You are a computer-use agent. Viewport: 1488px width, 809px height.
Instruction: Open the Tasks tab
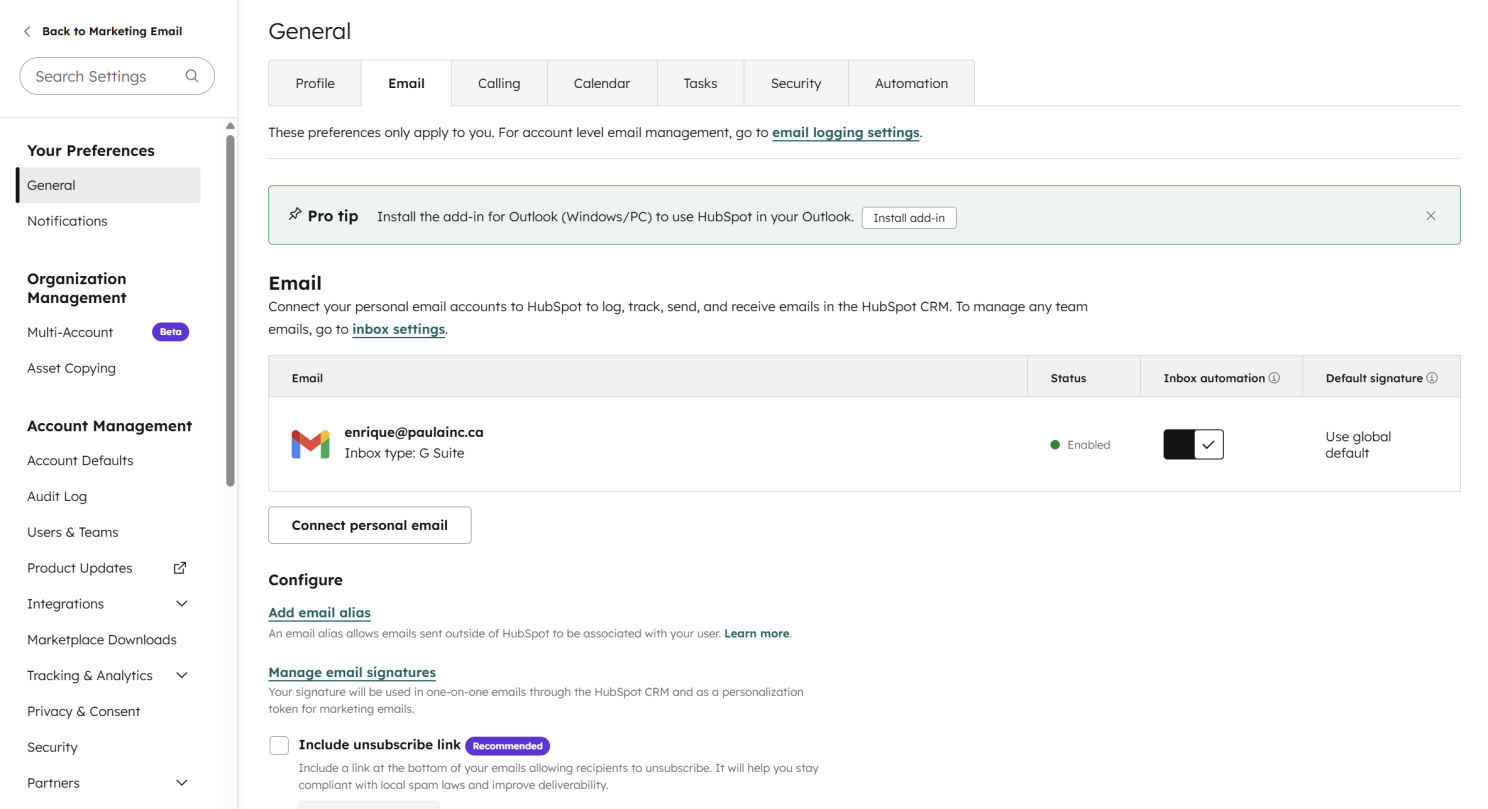(x=700, y=83)
